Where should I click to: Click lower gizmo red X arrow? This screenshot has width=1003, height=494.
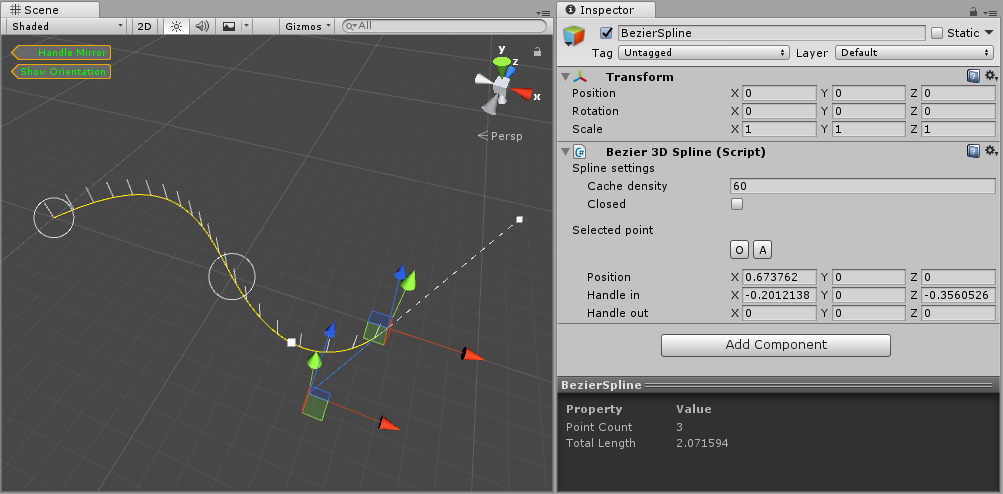click(x=389, y=423)
